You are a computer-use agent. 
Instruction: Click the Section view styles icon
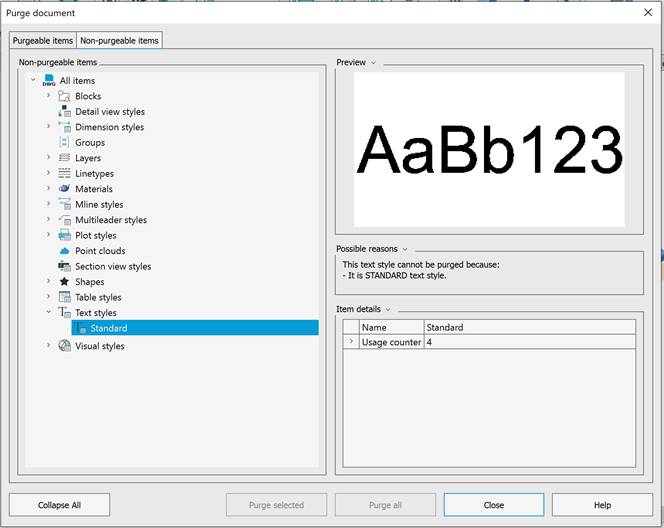64,266
